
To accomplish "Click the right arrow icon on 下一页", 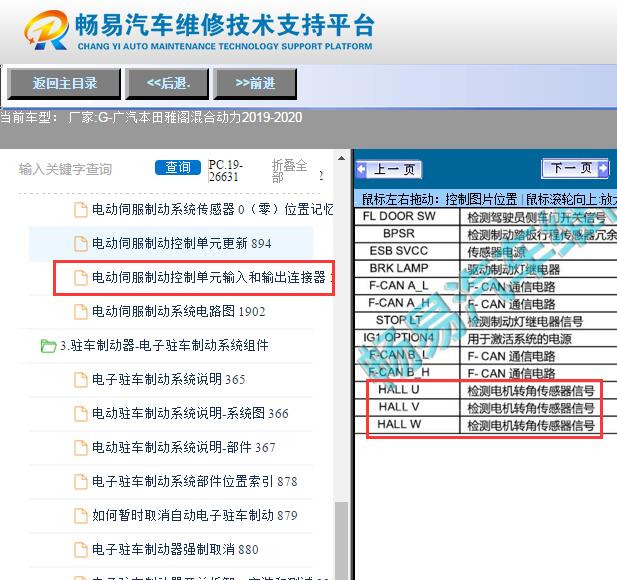I will point(603,168).
